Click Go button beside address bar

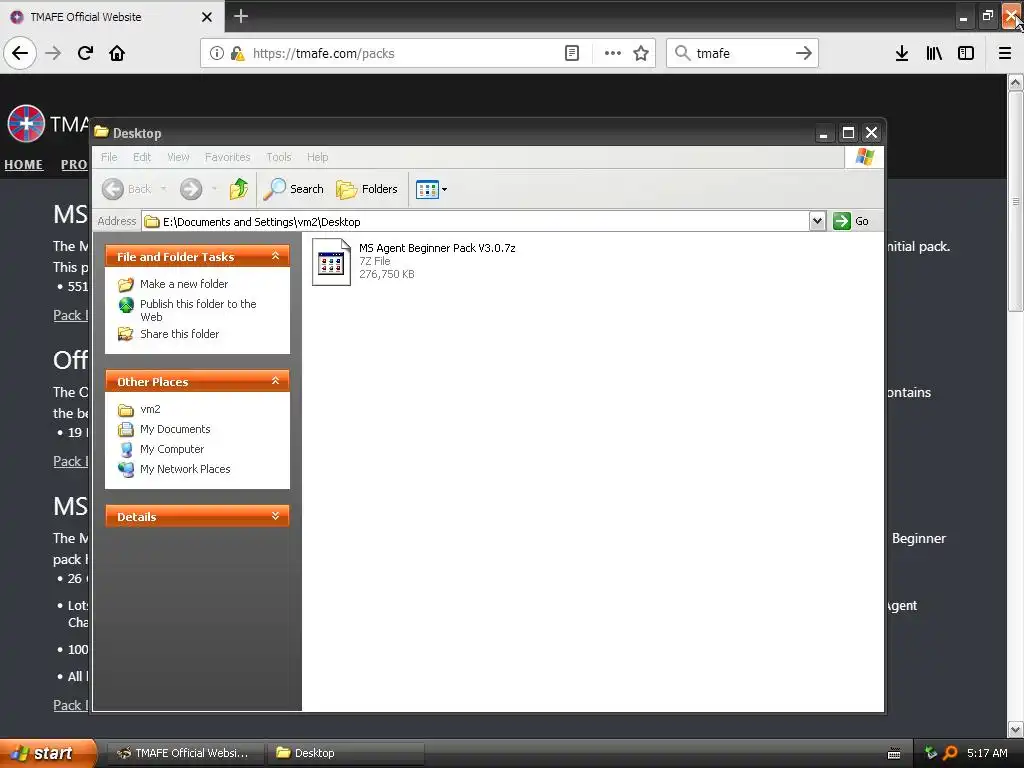coord(851,221)
